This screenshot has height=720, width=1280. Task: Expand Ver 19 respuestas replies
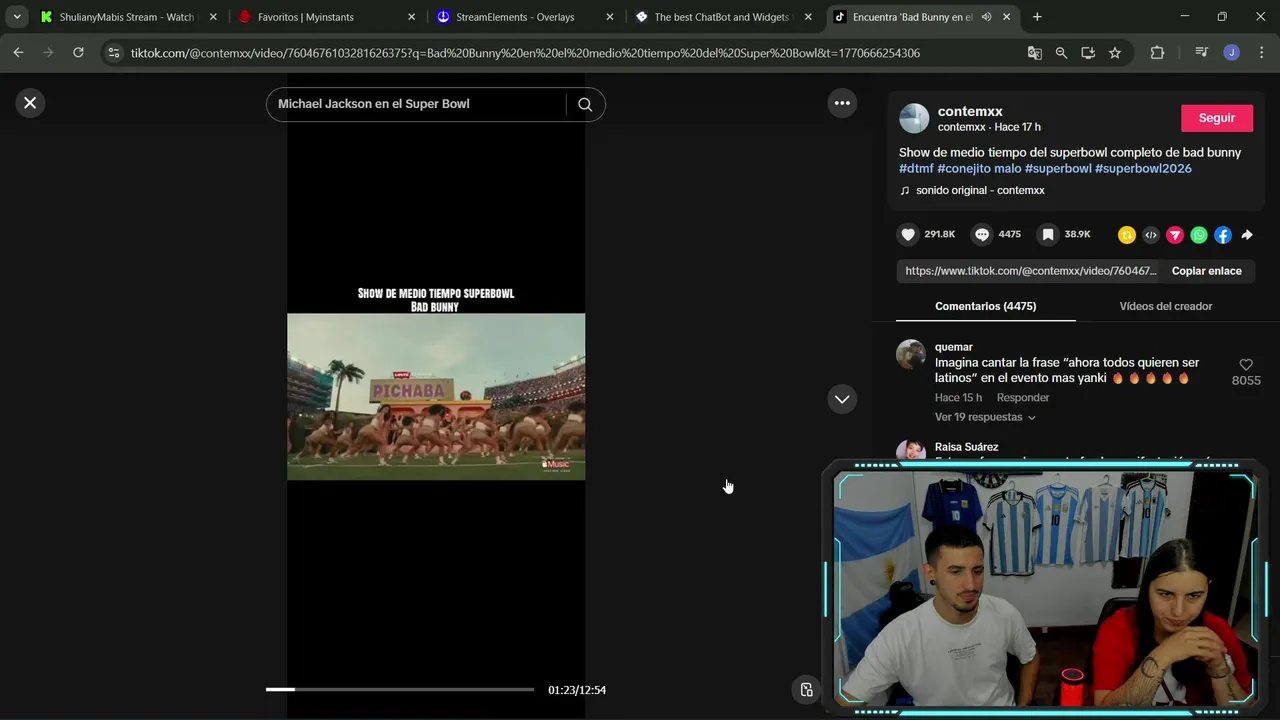pyautogui.click(x=985, y=417)
